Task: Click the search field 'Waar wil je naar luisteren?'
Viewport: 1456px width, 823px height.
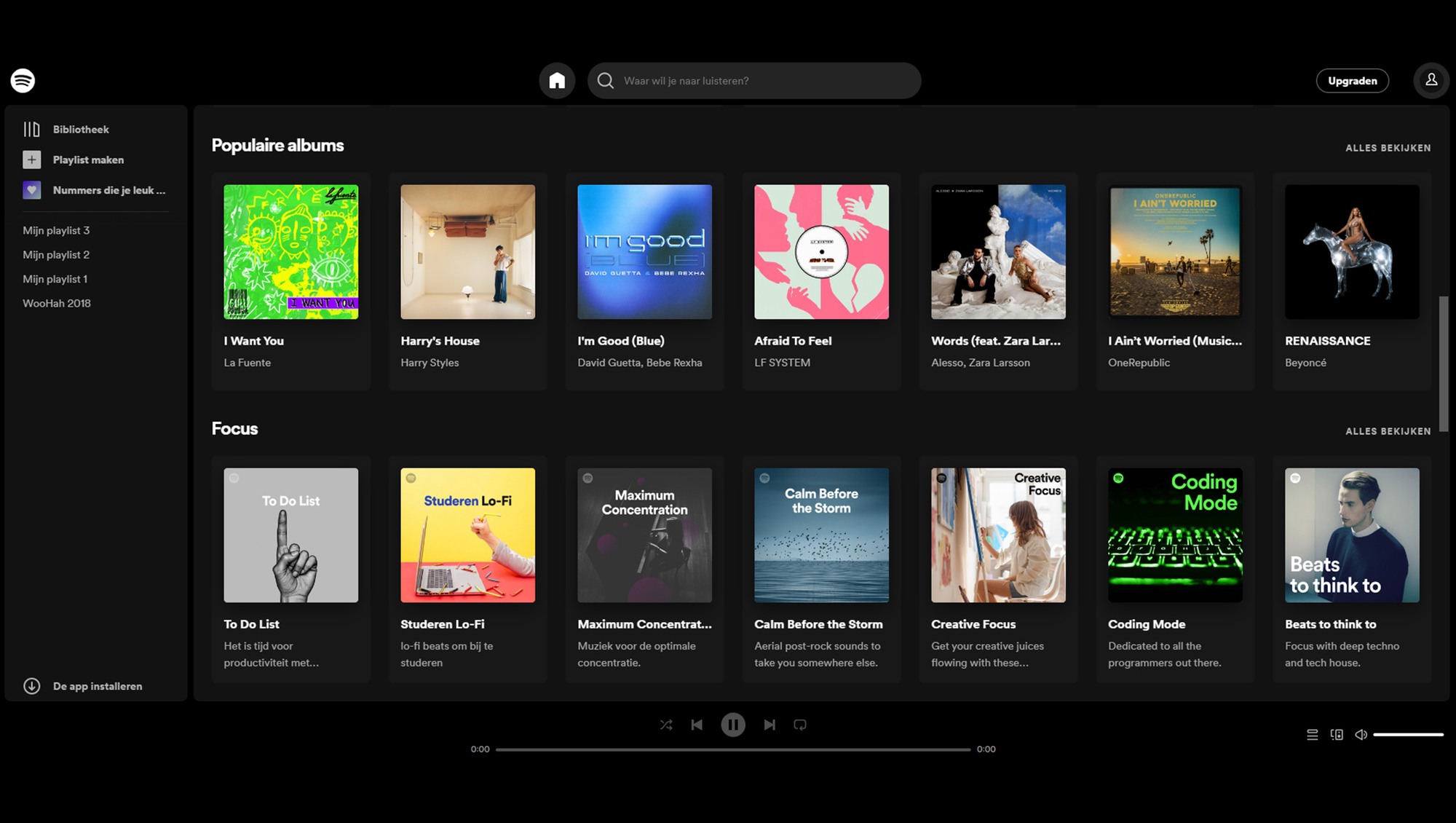Action: tap(754, 80)
